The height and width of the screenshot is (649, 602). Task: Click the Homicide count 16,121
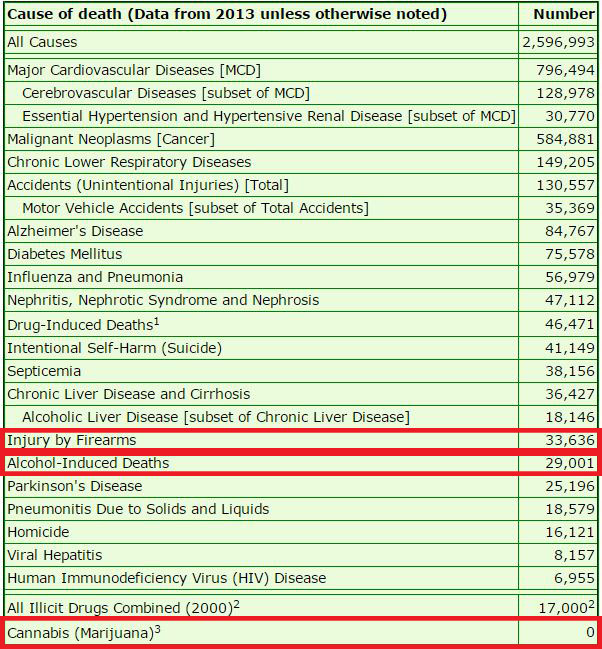(569, 532)
